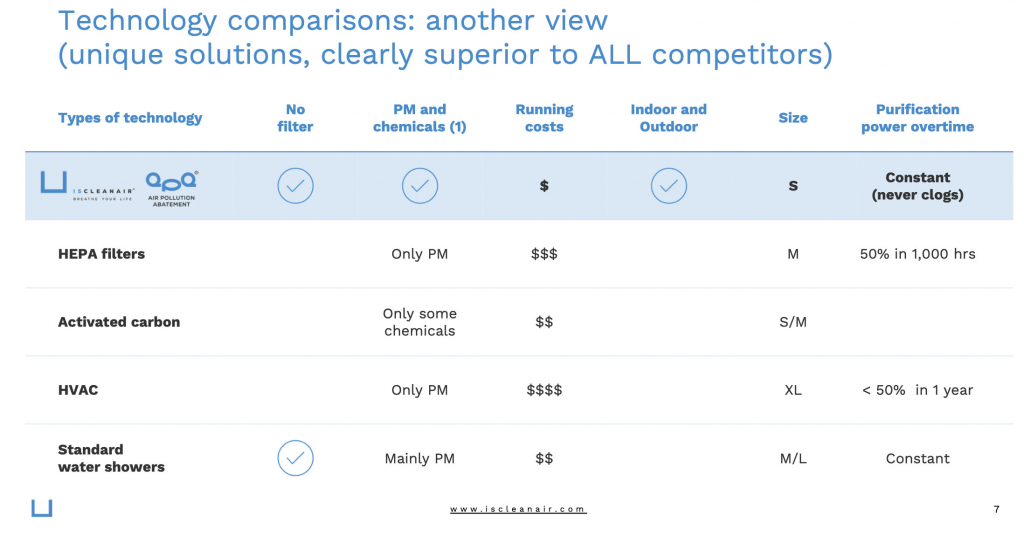The width and height of the screenshot is (1024, 536).
Task: Select the Purification power overtime header
Action: [x=918, y=118]
